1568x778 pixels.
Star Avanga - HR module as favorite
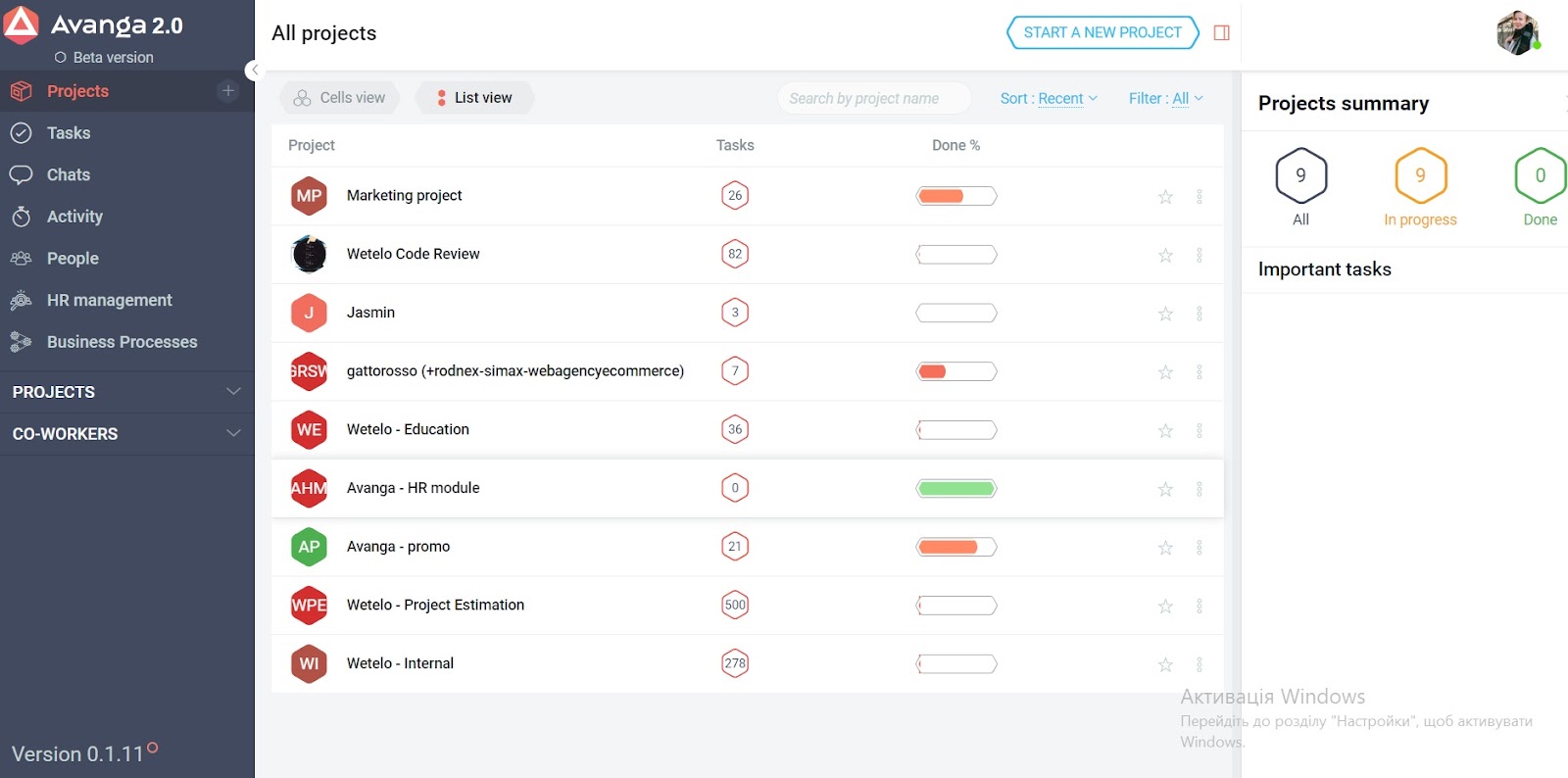pyautogui.click(x=1165, y=489)
